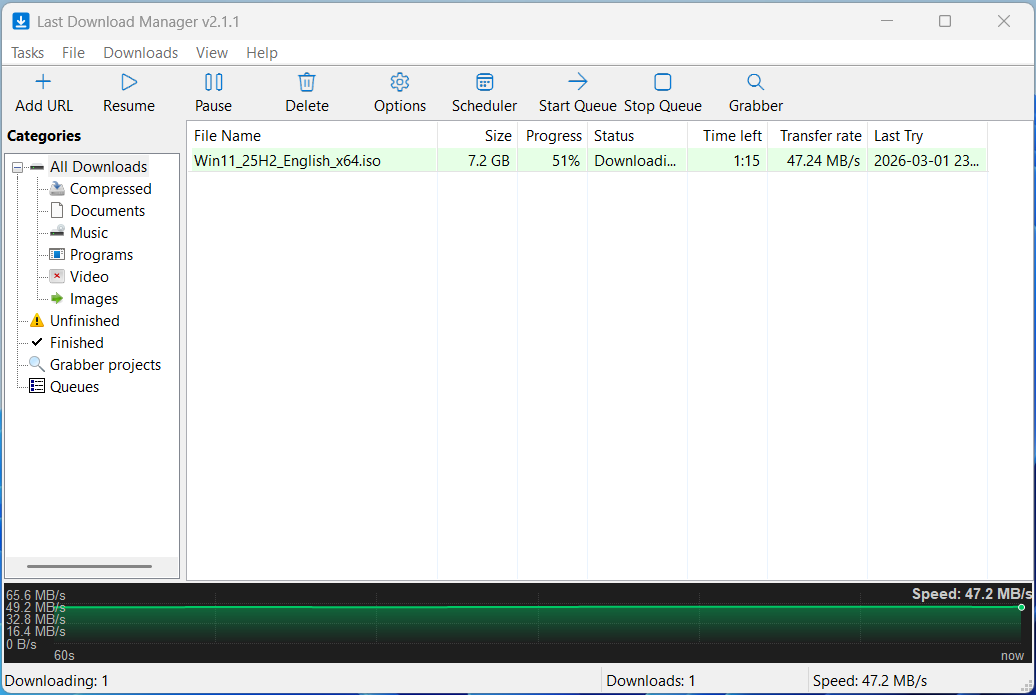Click the Video category icon

(57, 276)
